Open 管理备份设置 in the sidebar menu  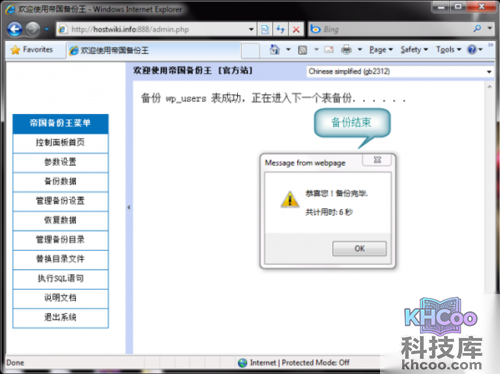click(60, 201)
